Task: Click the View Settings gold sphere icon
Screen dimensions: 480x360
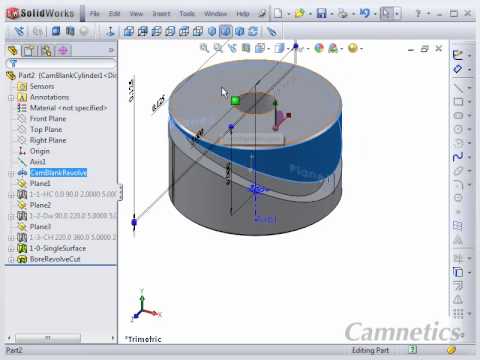Action: 352,48
